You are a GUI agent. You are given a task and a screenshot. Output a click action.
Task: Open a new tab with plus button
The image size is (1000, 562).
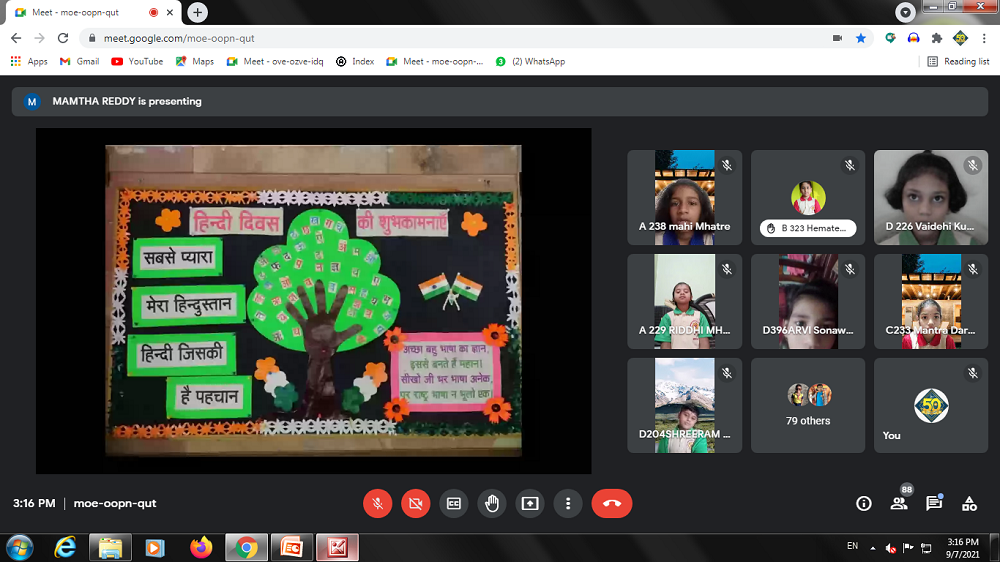point(198,12)
